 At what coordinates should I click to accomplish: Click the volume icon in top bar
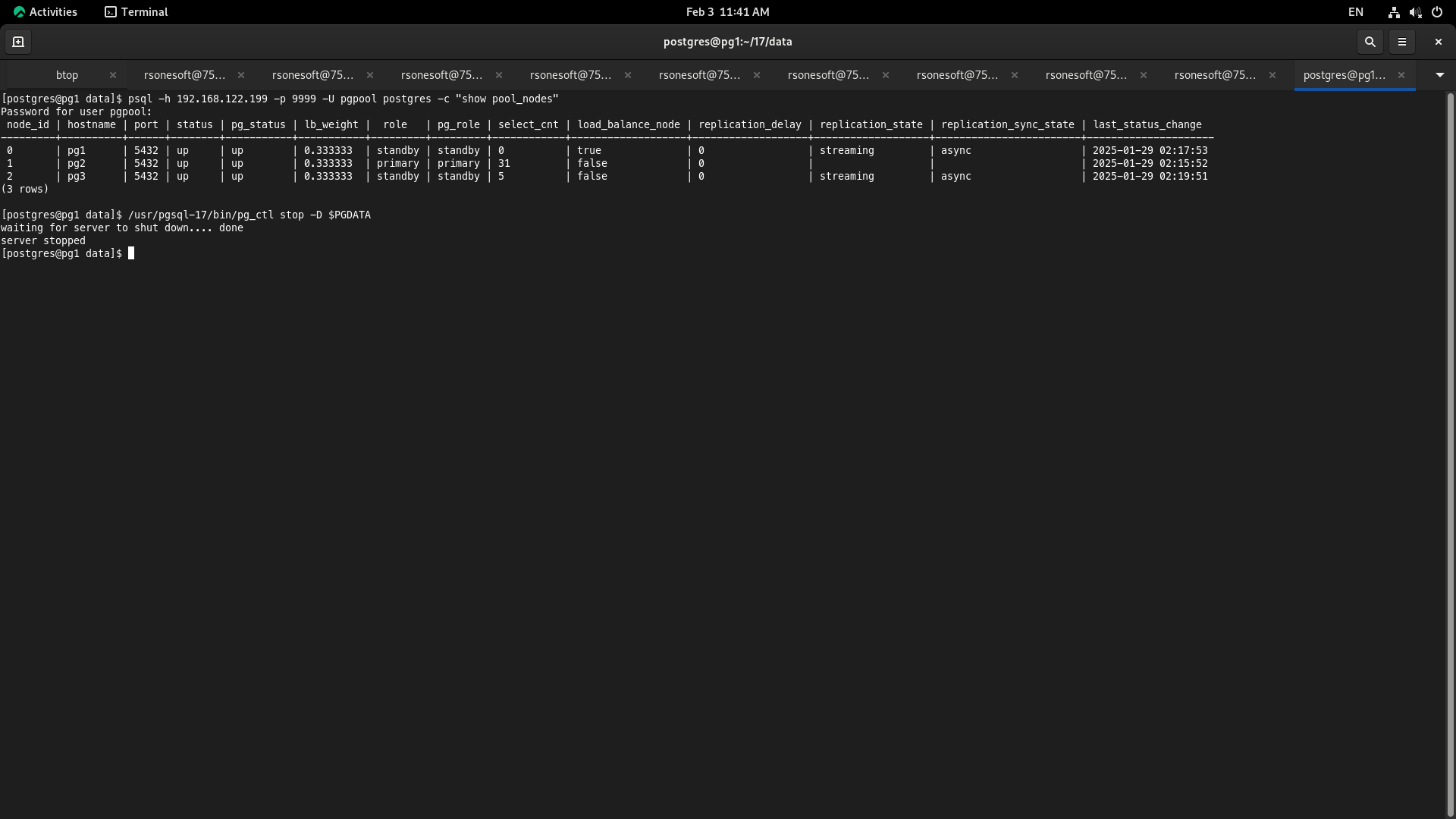[x=1415, y=12]
